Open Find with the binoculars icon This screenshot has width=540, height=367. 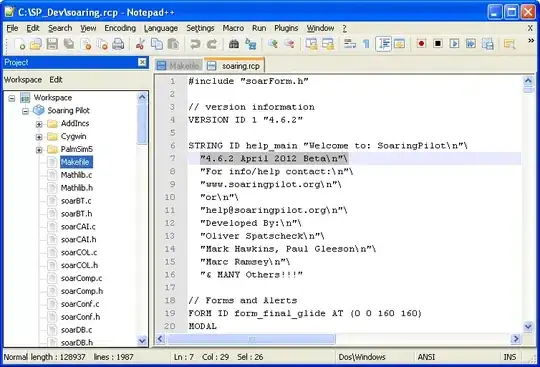pos(234,44)
